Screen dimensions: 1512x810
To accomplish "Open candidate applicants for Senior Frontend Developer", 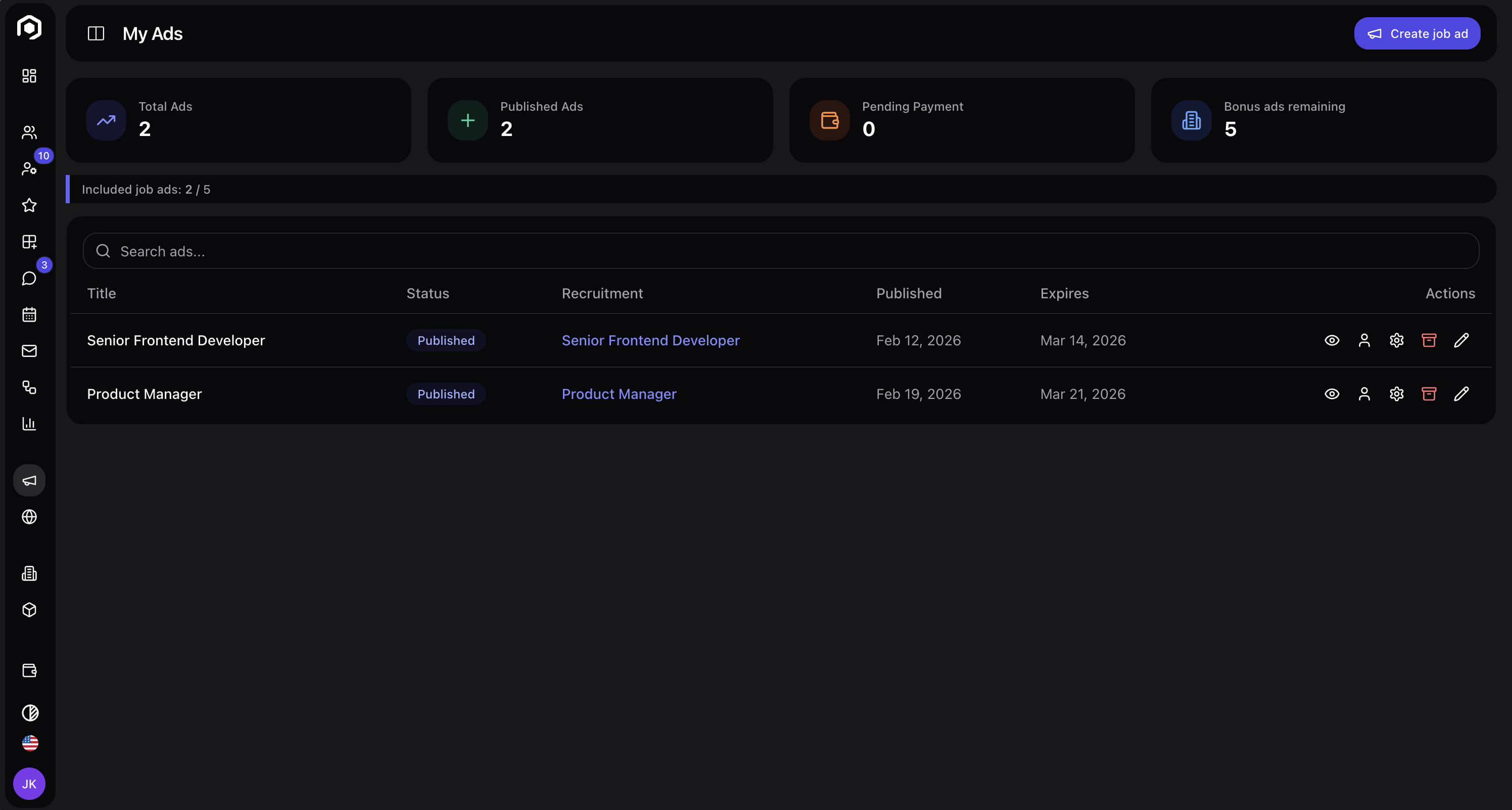I will (1364, 340).
